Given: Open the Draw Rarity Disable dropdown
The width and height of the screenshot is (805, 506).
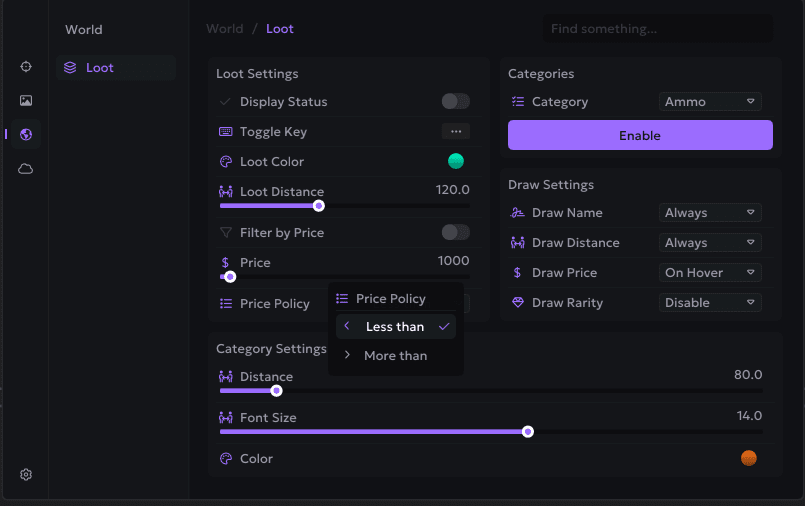Looking at the screenshot, I should [711, 303].
